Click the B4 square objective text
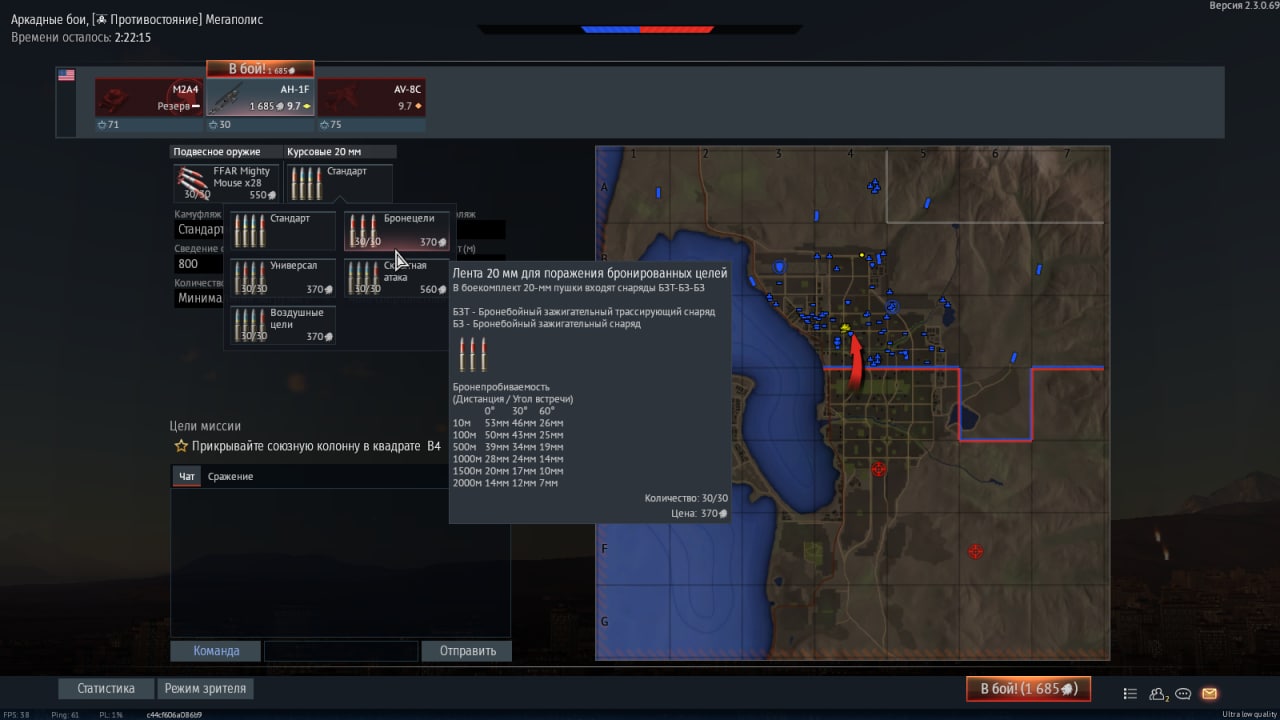This screenshot has width=1280, height=720. [x=316, y=446]
